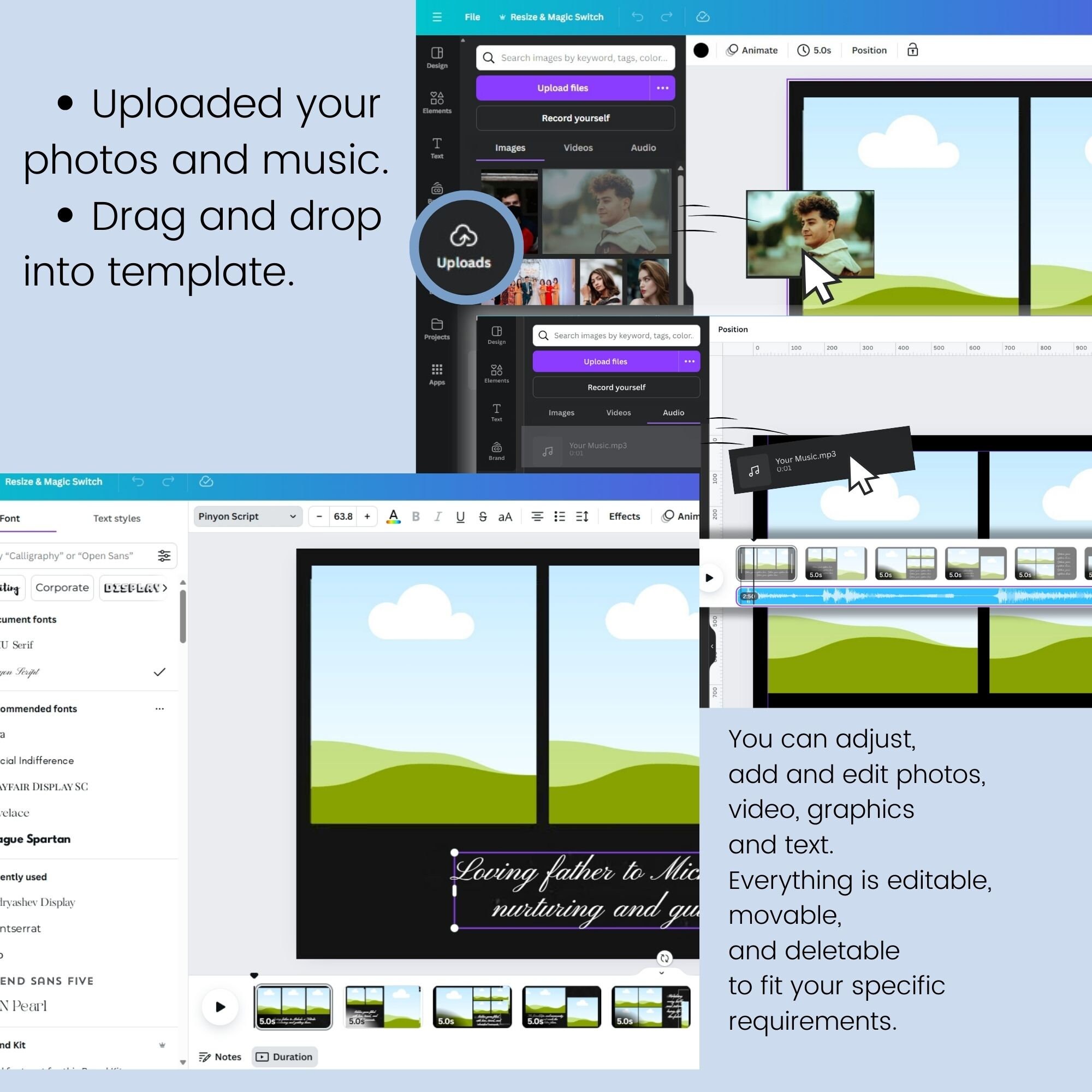This screenshot has height=1092, width=1092.
Task: Open the Pinyon Script font dropdown
Action: point(247,516)
